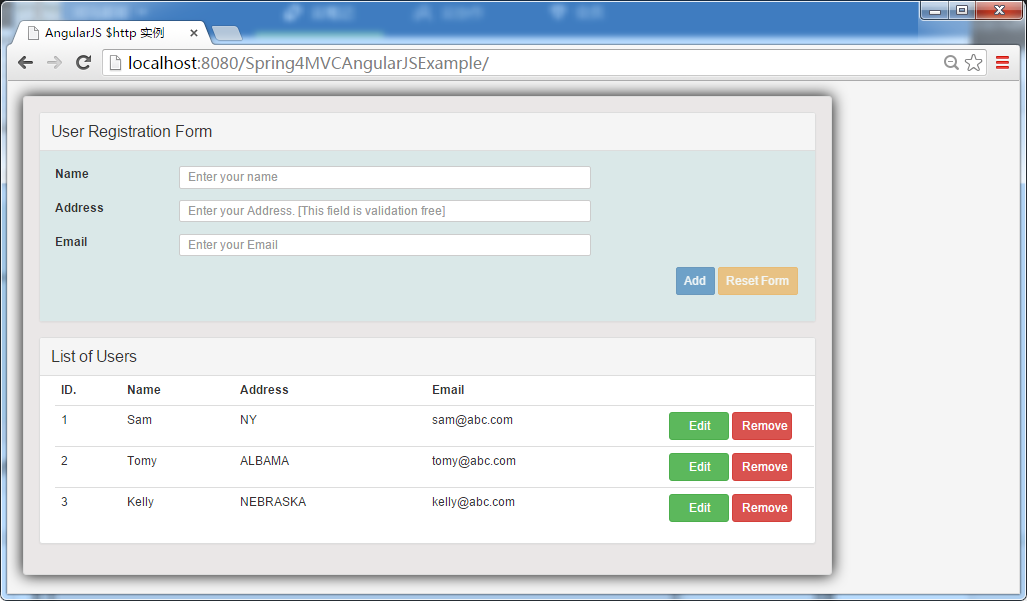Click the Address column header
Image resolution: width=1027 pixels, height=601 pixels.
coord(264,390)
